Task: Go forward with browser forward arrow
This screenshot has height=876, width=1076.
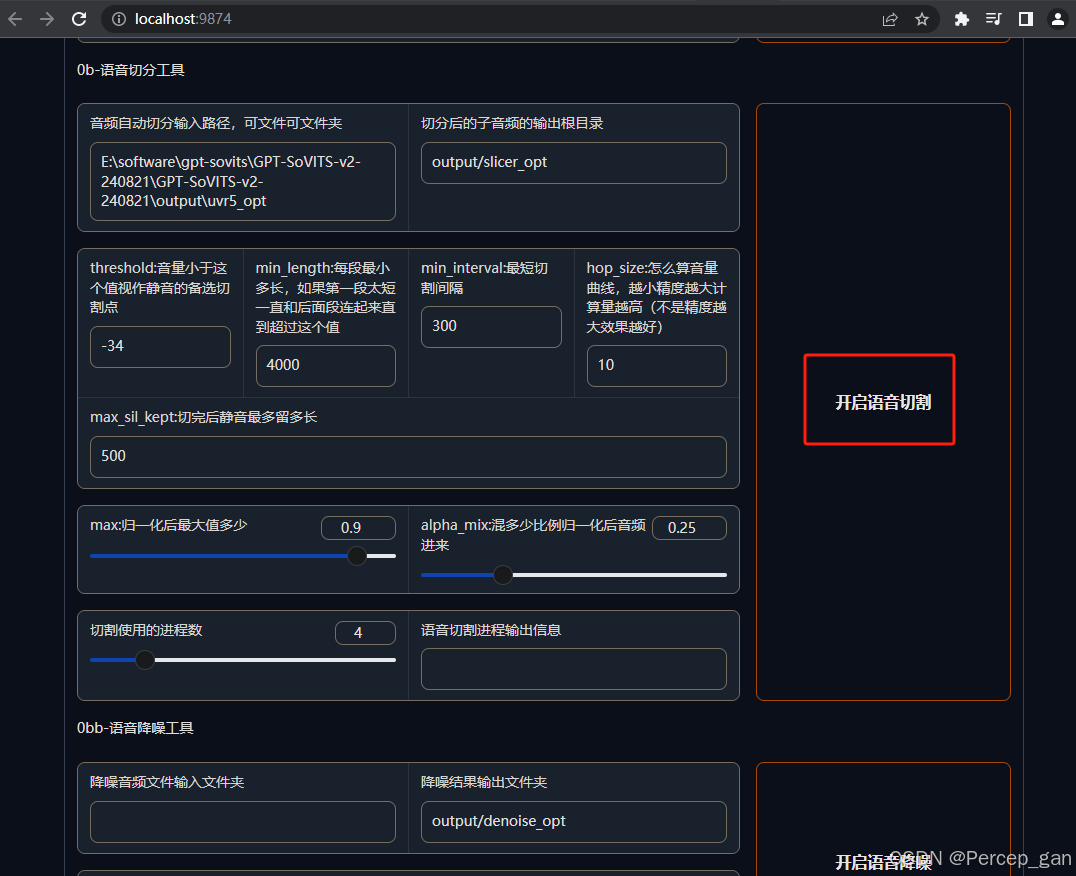Action: 47,19
